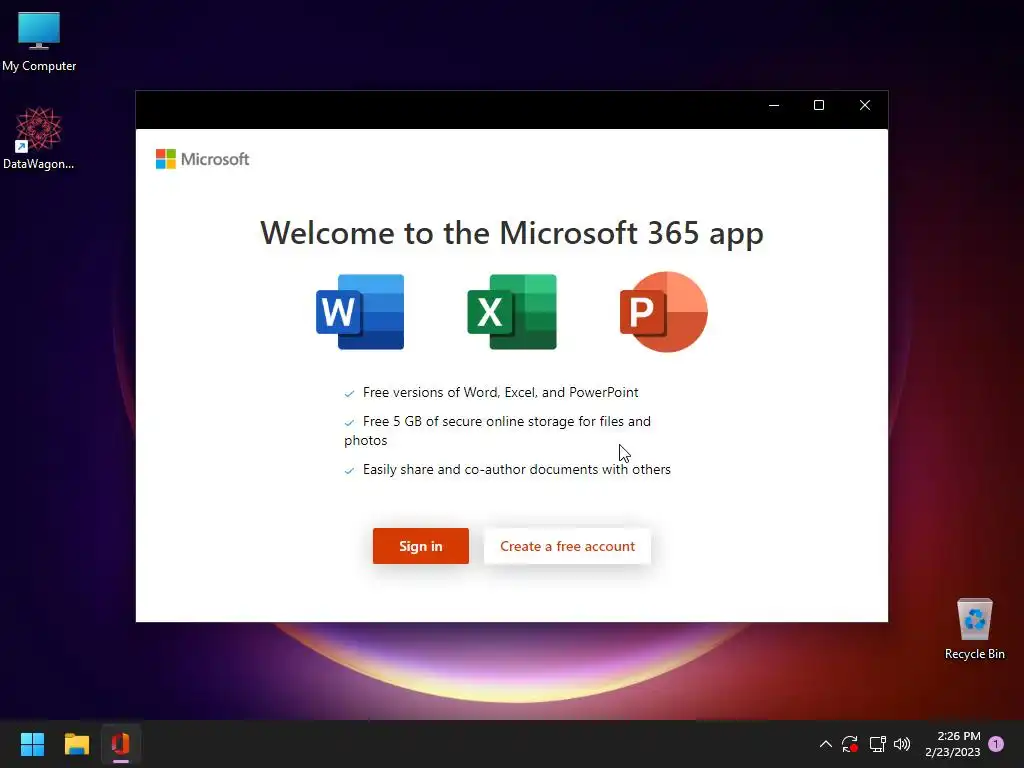This screenshot has width=1024, height=768.
Task: Click 'Easily share and co-author documents' text
Action: (517, 470)
